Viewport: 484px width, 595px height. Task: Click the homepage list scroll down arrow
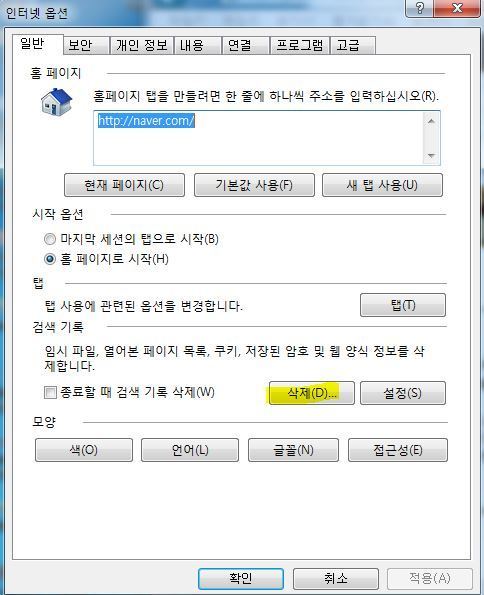[x=431, y=156]
